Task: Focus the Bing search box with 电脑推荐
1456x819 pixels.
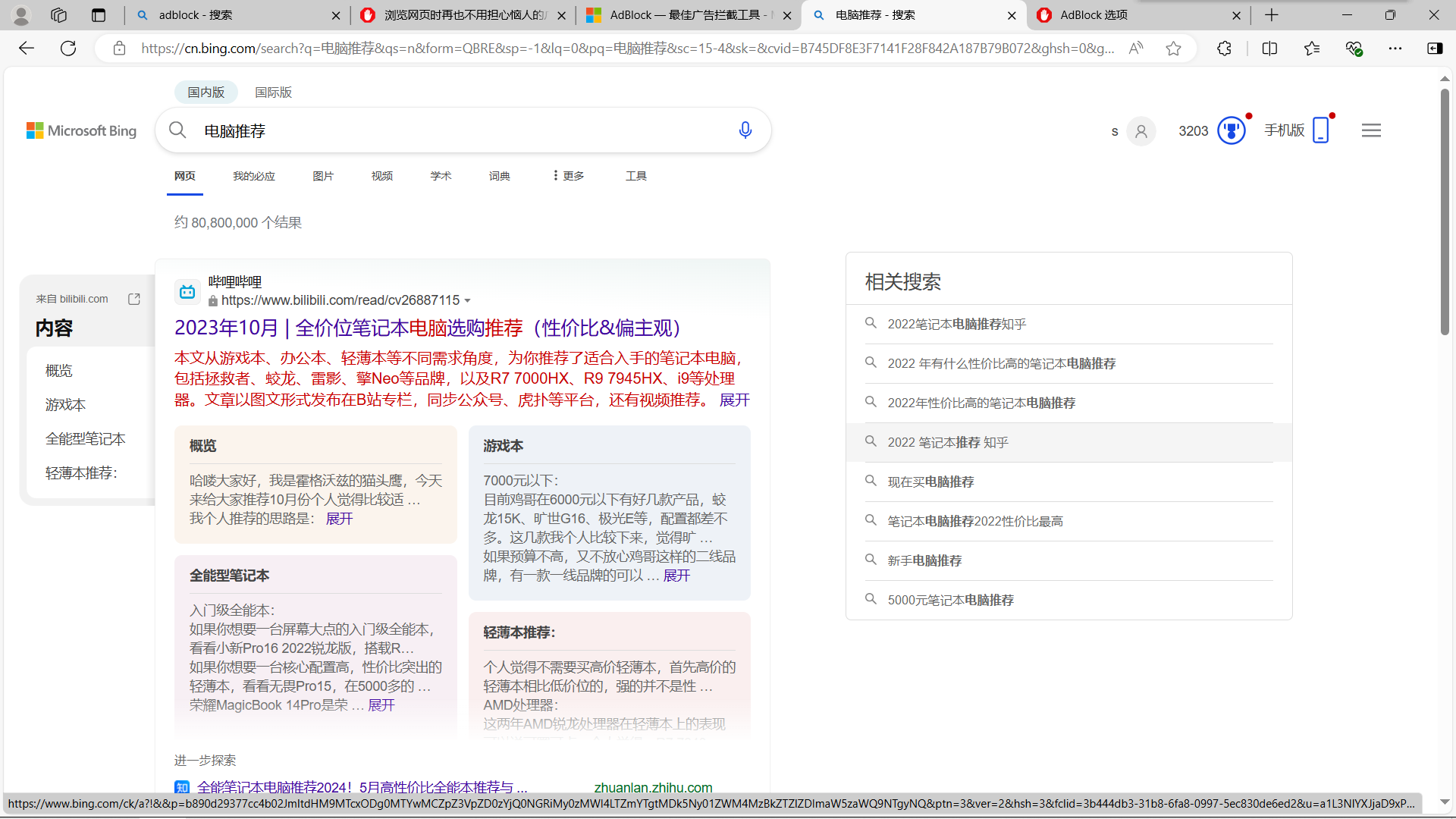Action: (463, 130)
